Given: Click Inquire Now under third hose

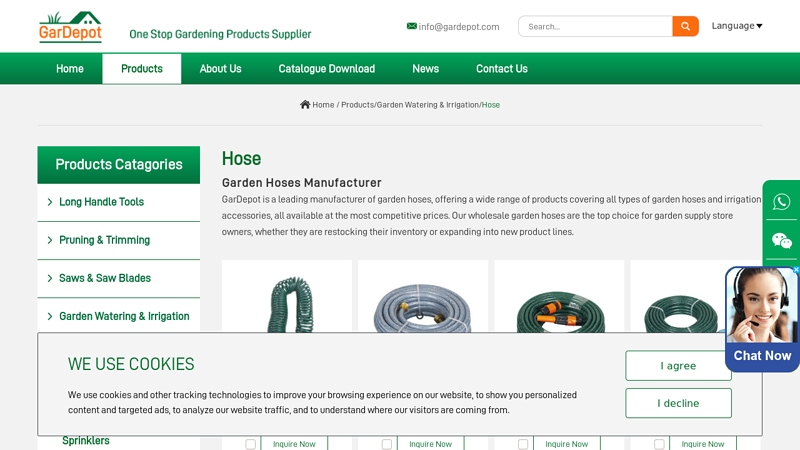Looking at the screenshot, I should pyautogui.click(x=567, y=444).
